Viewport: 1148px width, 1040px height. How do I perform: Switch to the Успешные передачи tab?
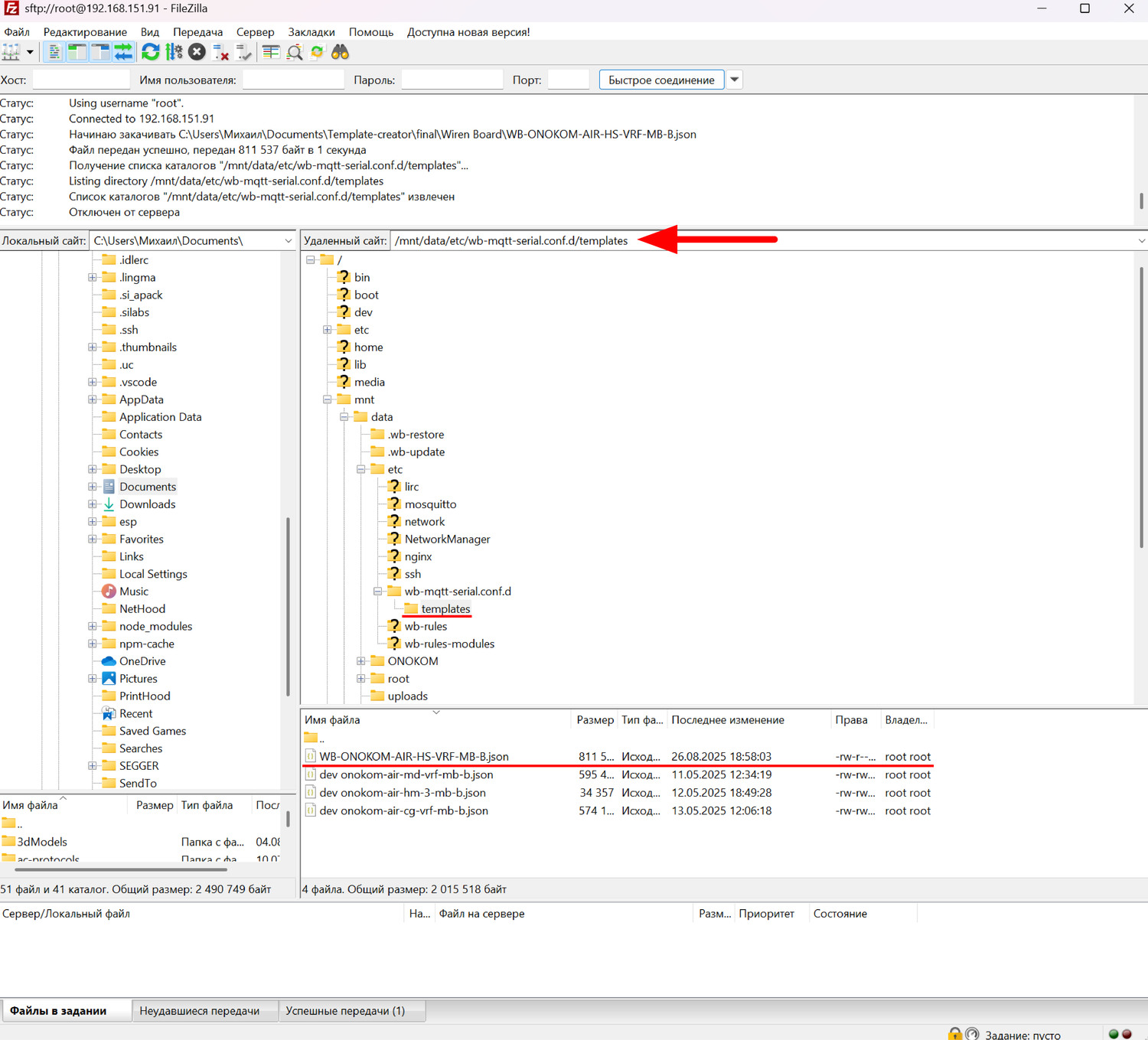pos(345,1011)
